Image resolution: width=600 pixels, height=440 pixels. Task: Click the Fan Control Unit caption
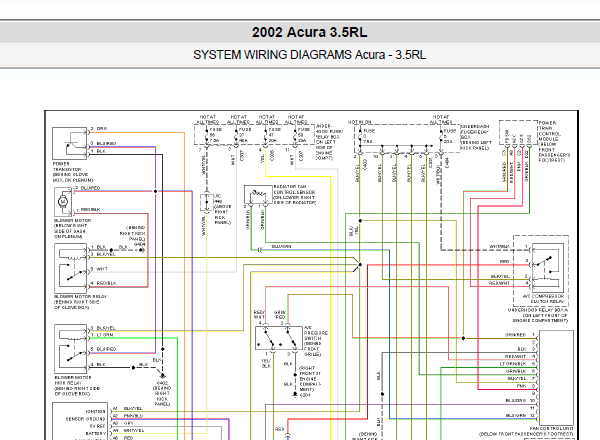(x=551, y=429)
